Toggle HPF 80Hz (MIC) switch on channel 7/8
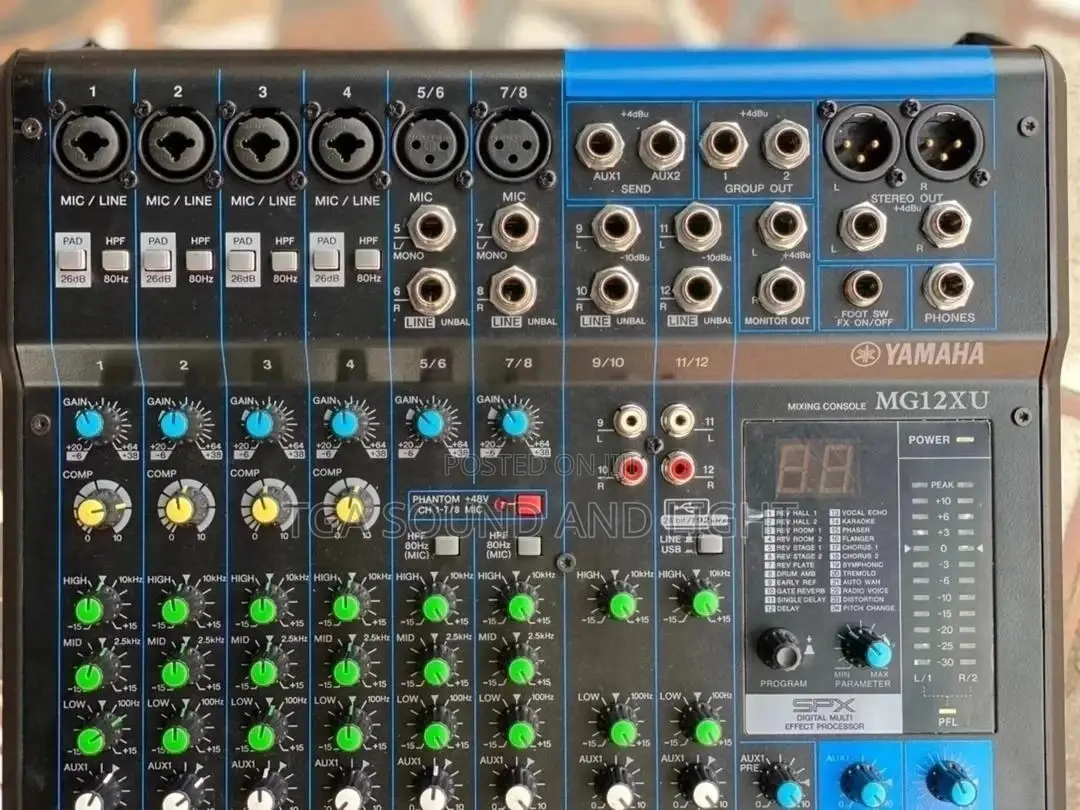The height and width of the screenshot is (810, 1080). pyautogui.click(x=529, y=546)
